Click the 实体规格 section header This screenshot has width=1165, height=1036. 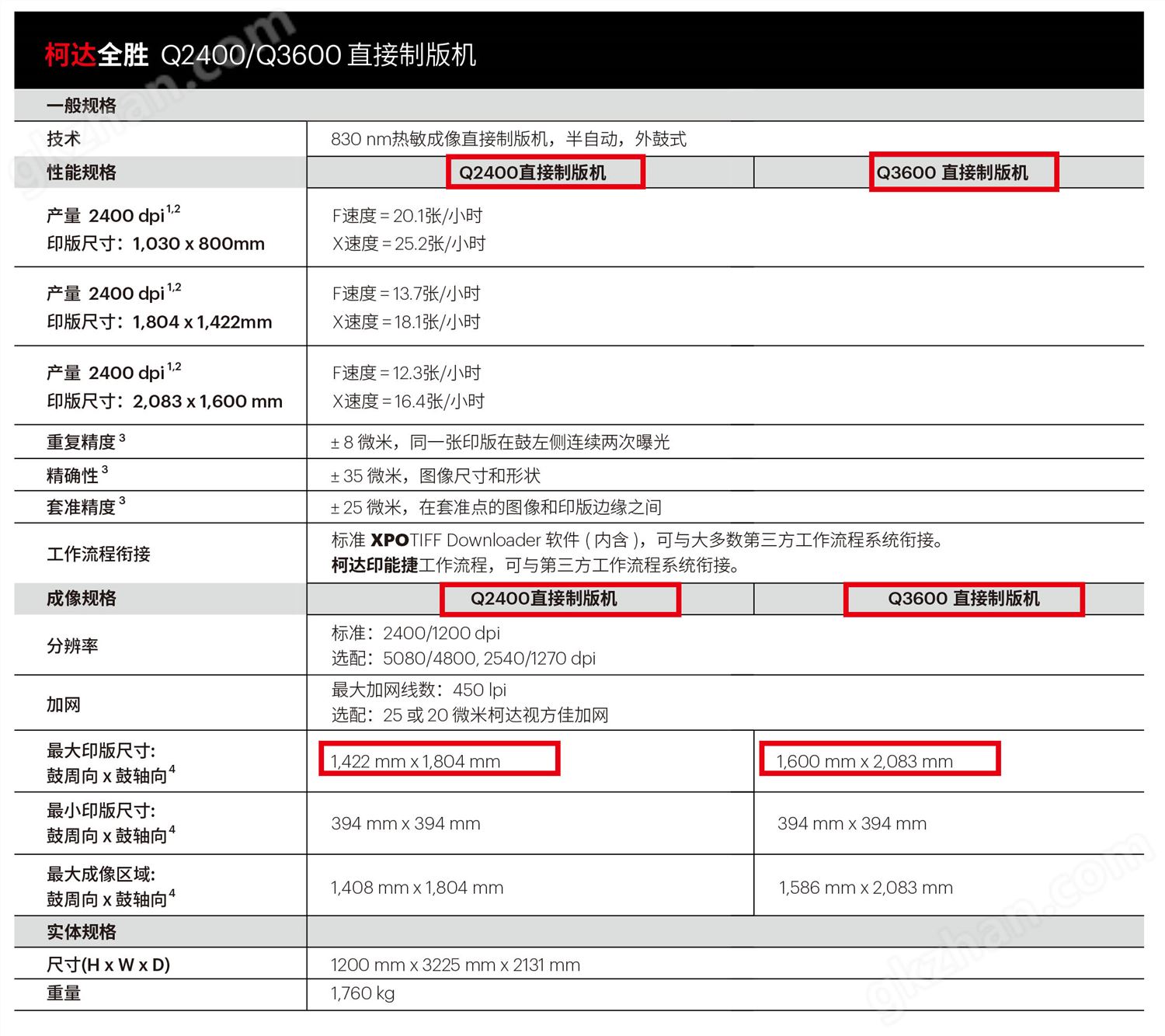point(82,932)
